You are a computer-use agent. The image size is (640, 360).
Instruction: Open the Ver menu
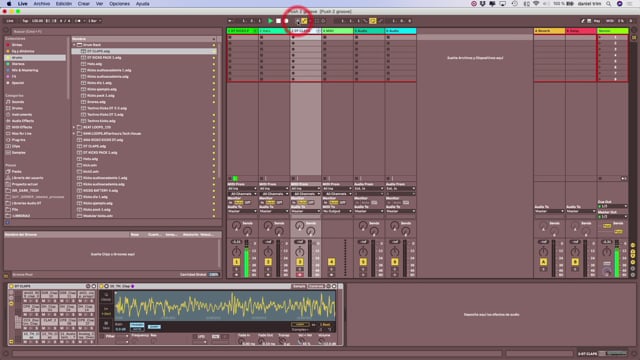pyautogui.click(x=99, y=4)
